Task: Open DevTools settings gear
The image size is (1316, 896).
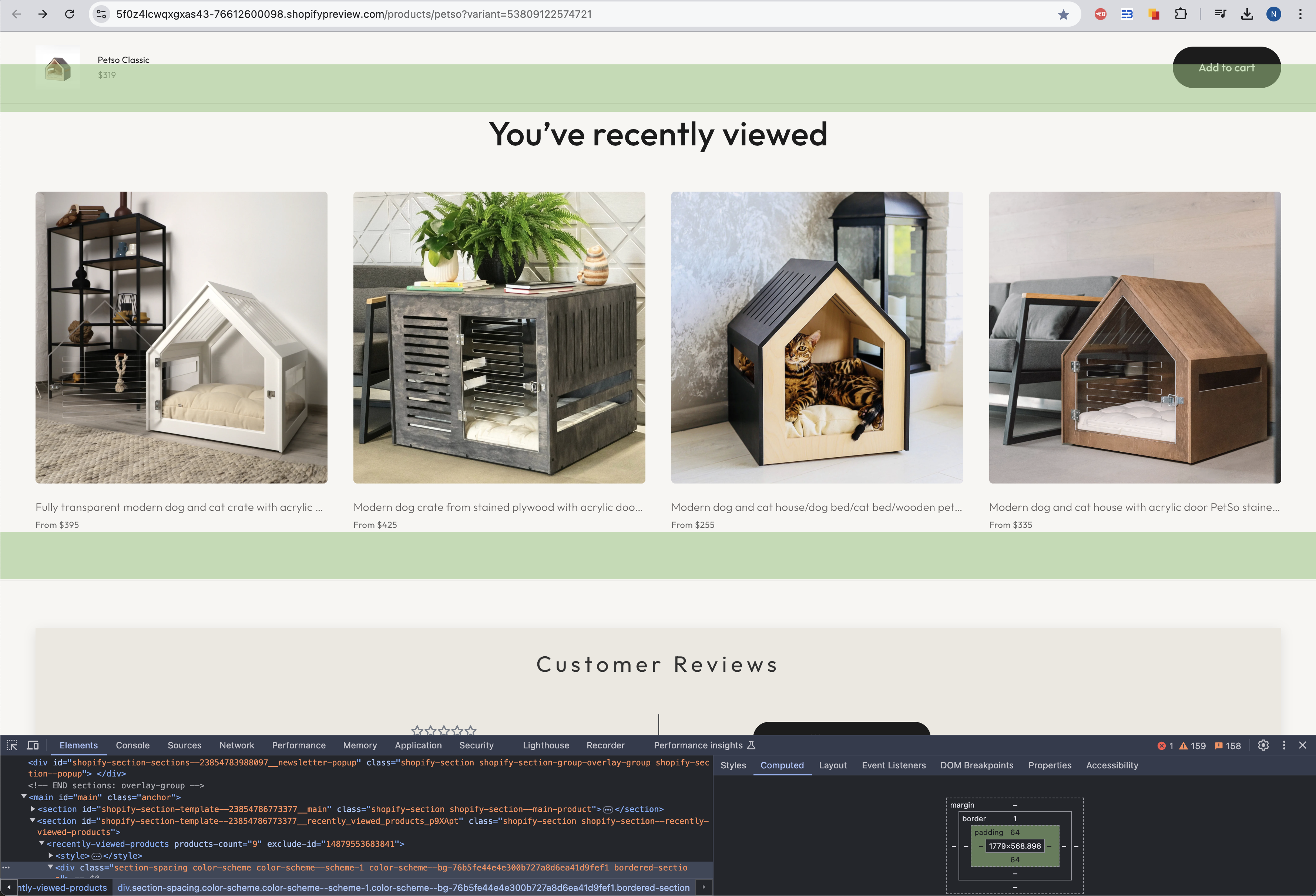Action: 1263,745
